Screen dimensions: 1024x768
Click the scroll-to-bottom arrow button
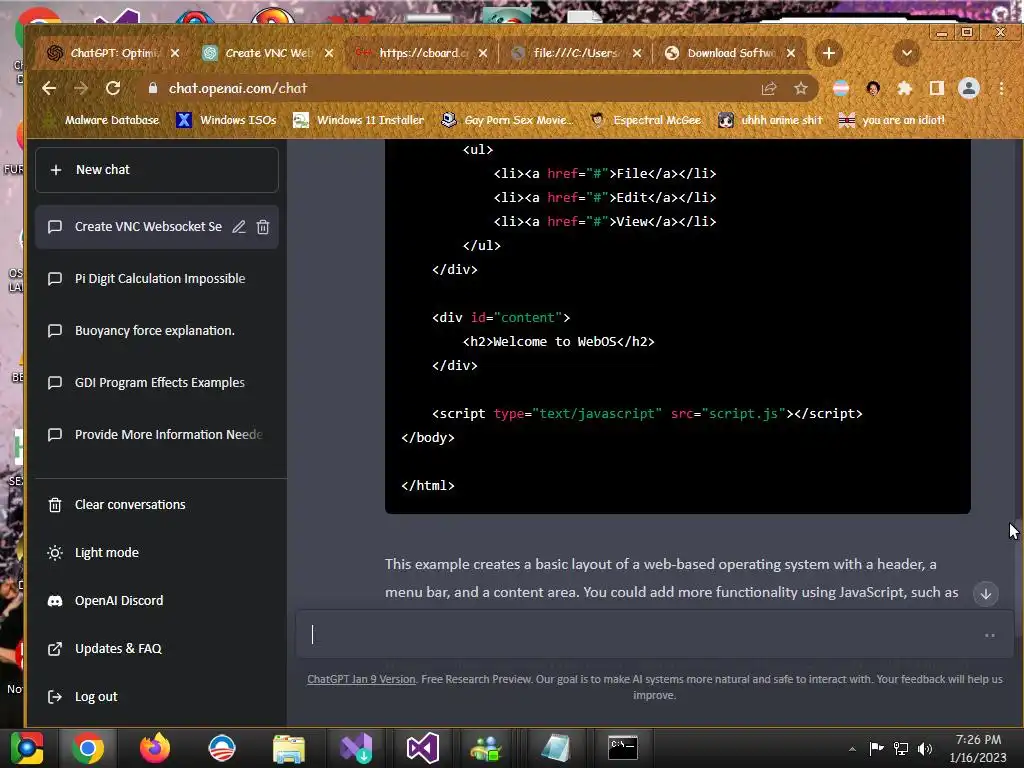[x=985, y=594]
